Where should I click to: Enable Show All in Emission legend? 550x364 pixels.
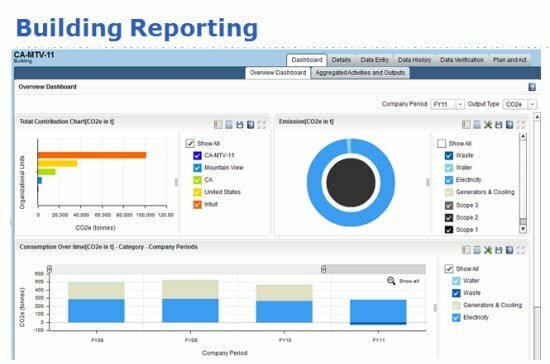tap(442, 143)
